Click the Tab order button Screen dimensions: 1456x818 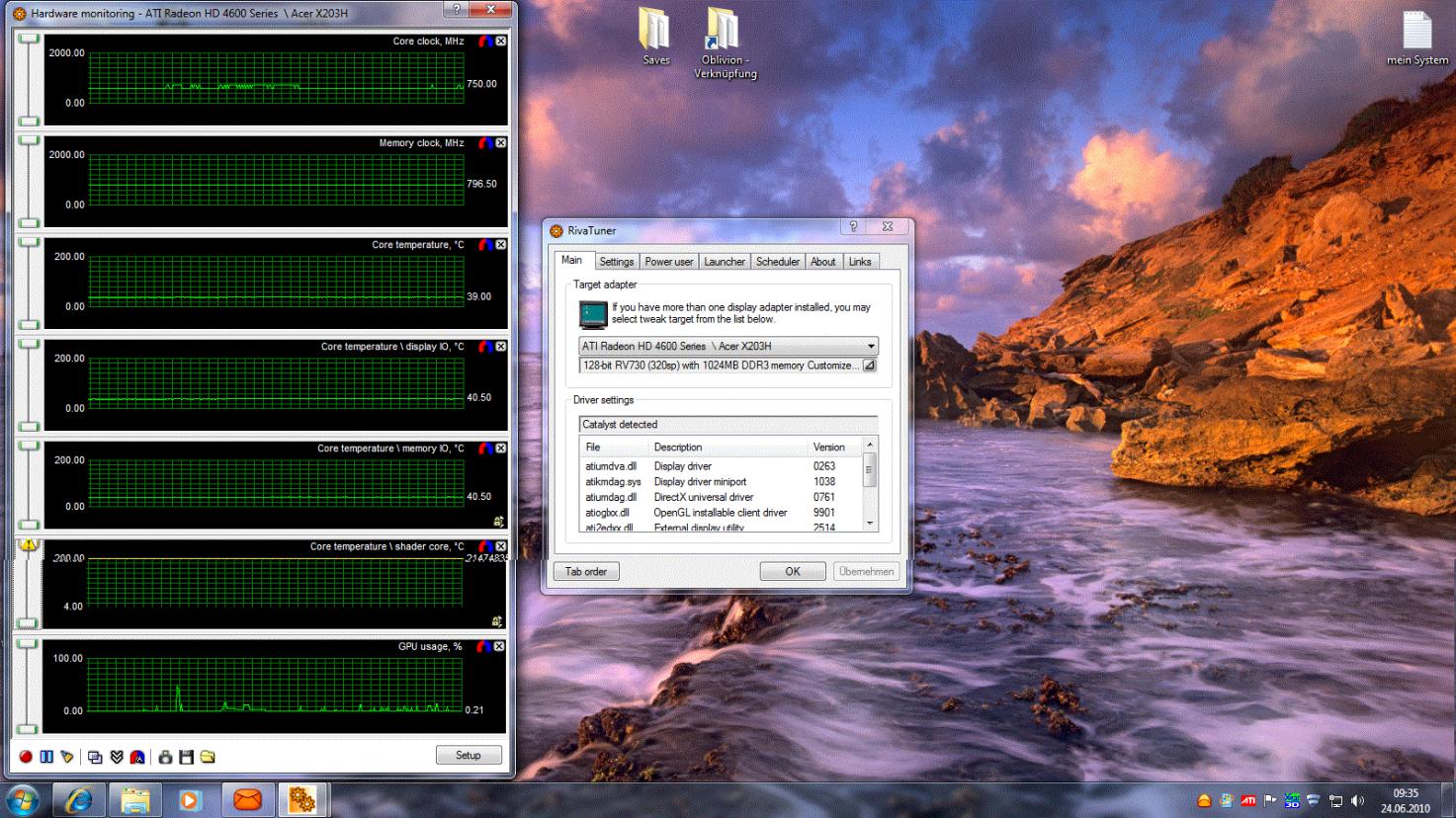pyautogui.click(x=586, y=571)
